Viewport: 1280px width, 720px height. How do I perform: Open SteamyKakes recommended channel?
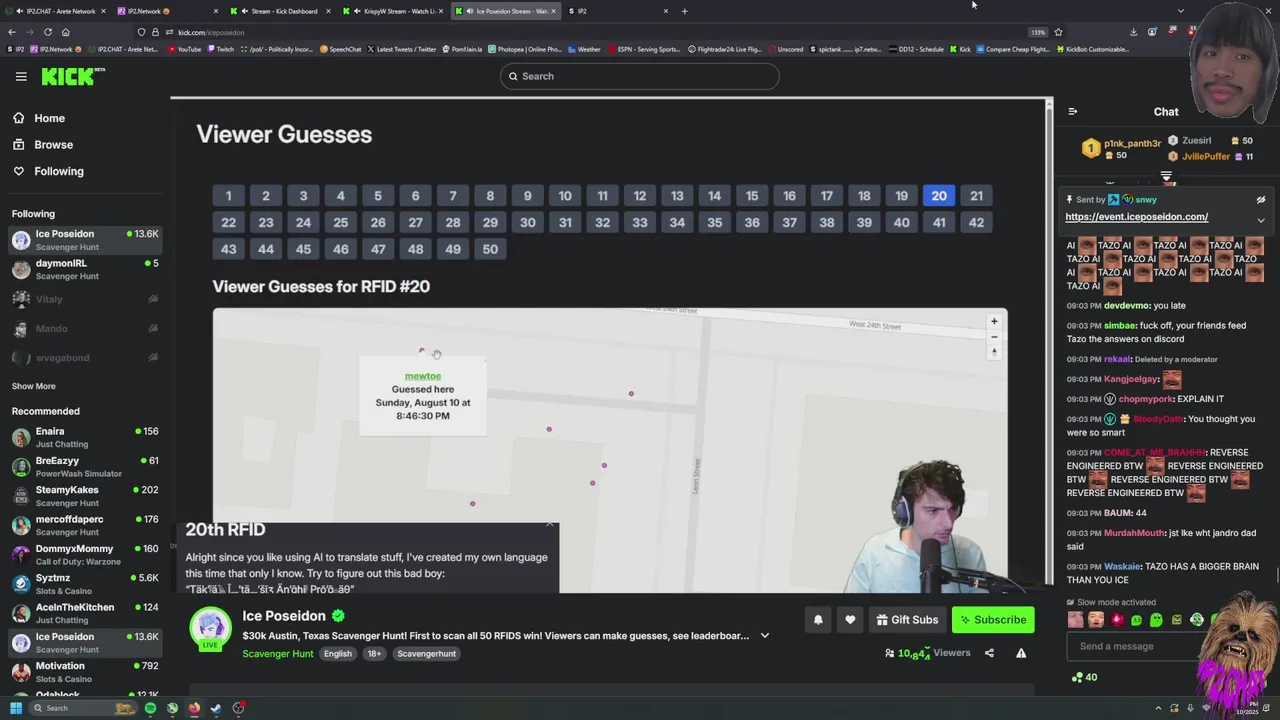85,496
